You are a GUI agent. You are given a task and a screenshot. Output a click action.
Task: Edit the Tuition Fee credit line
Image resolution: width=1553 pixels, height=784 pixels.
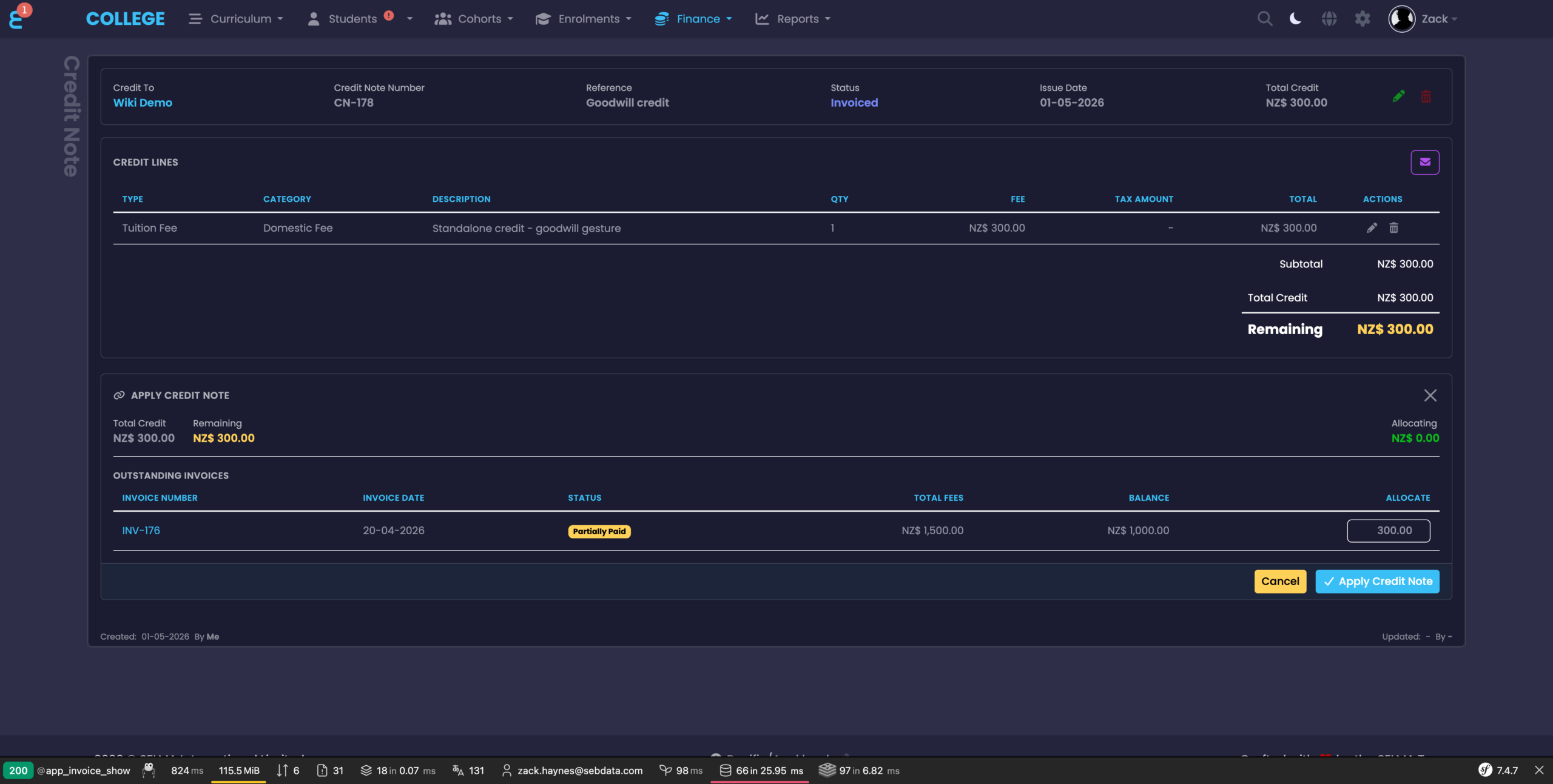pos(1372,228)
